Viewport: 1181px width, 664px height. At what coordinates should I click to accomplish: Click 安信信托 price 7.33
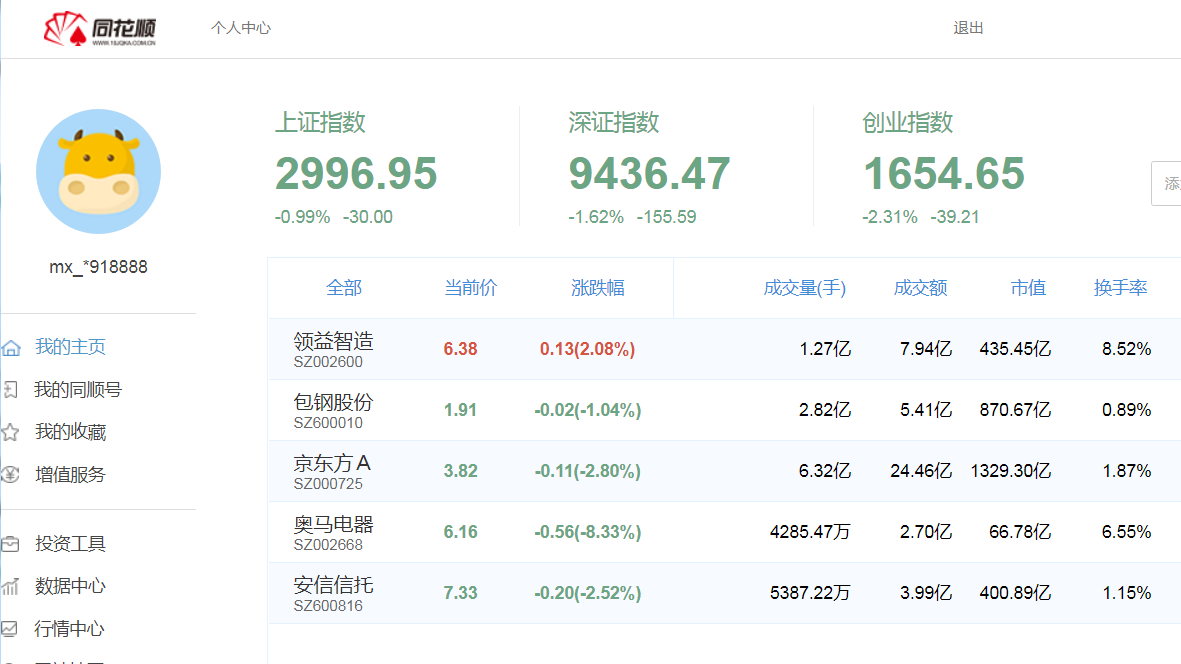(460, 593)
